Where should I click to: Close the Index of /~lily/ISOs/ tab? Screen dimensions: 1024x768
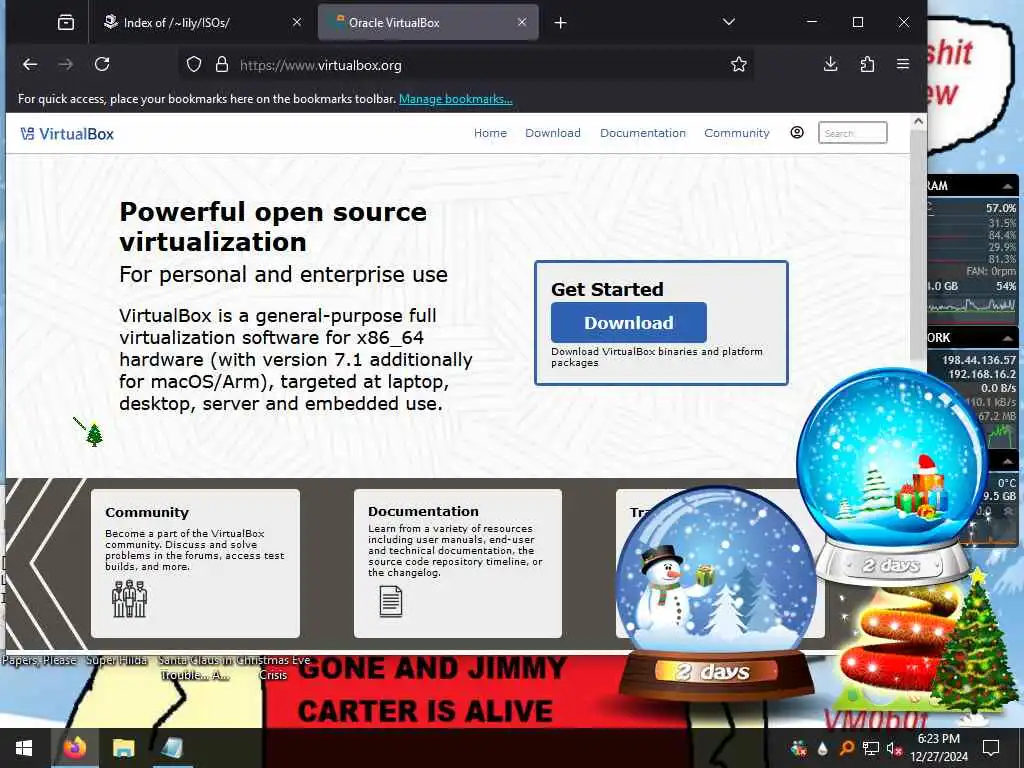click(296, 22)
